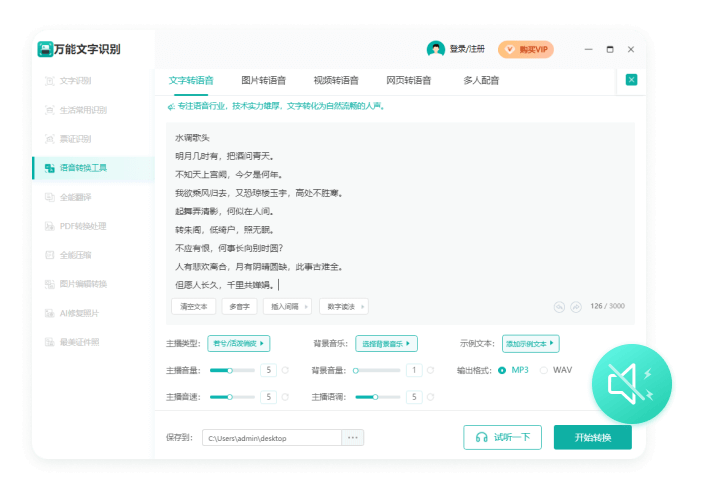Select WAV output format

pyautogui.click(x=557, y=370)
